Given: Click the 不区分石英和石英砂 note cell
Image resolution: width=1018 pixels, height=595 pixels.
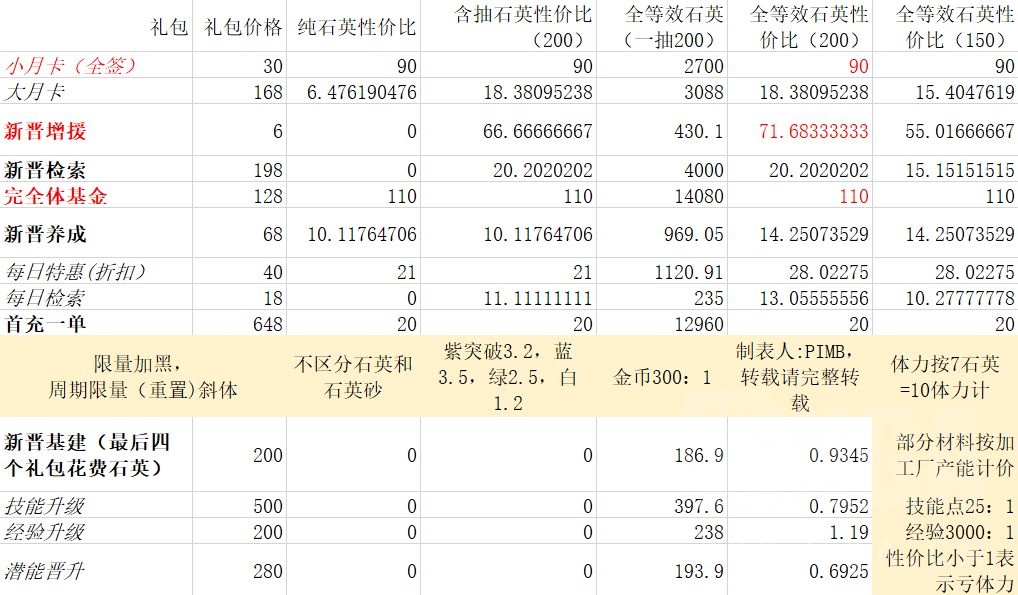Looking at the screenshot, I should coord(354,376).
